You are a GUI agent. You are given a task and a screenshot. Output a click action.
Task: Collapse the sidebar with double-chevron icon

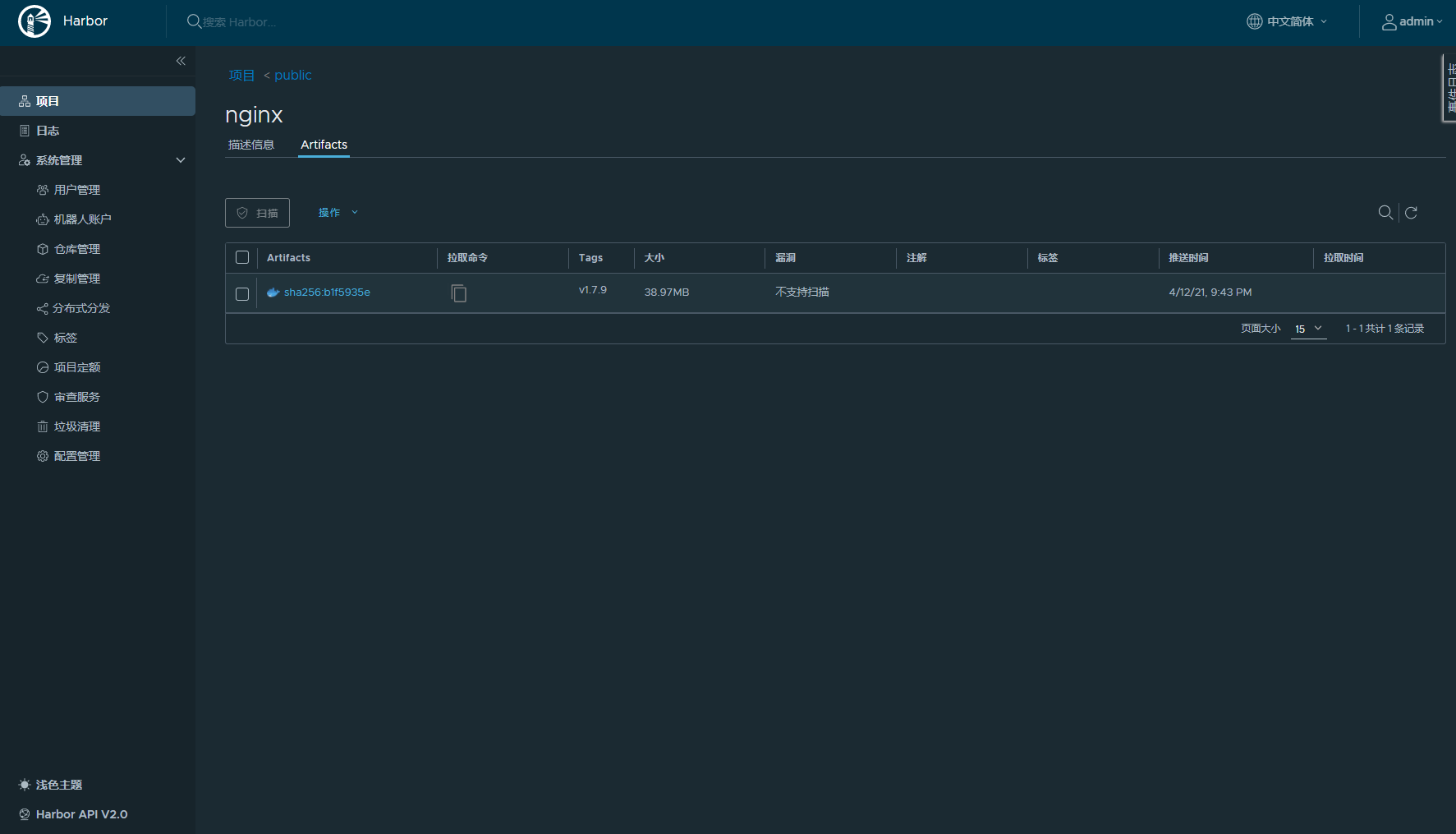181,61
